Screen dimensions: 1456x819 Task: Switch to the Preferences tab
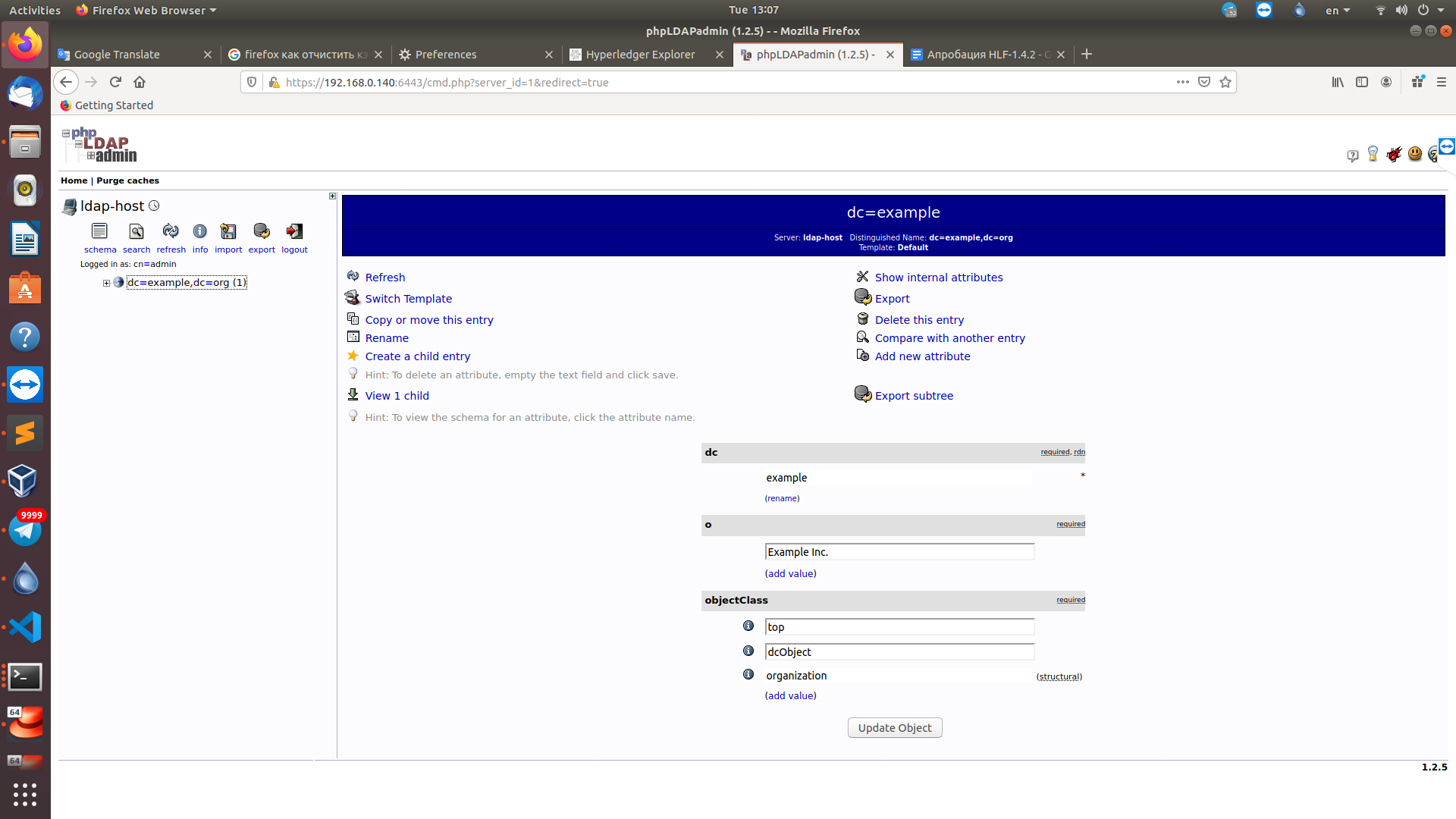pyautogui.click(x=446, y=55)
